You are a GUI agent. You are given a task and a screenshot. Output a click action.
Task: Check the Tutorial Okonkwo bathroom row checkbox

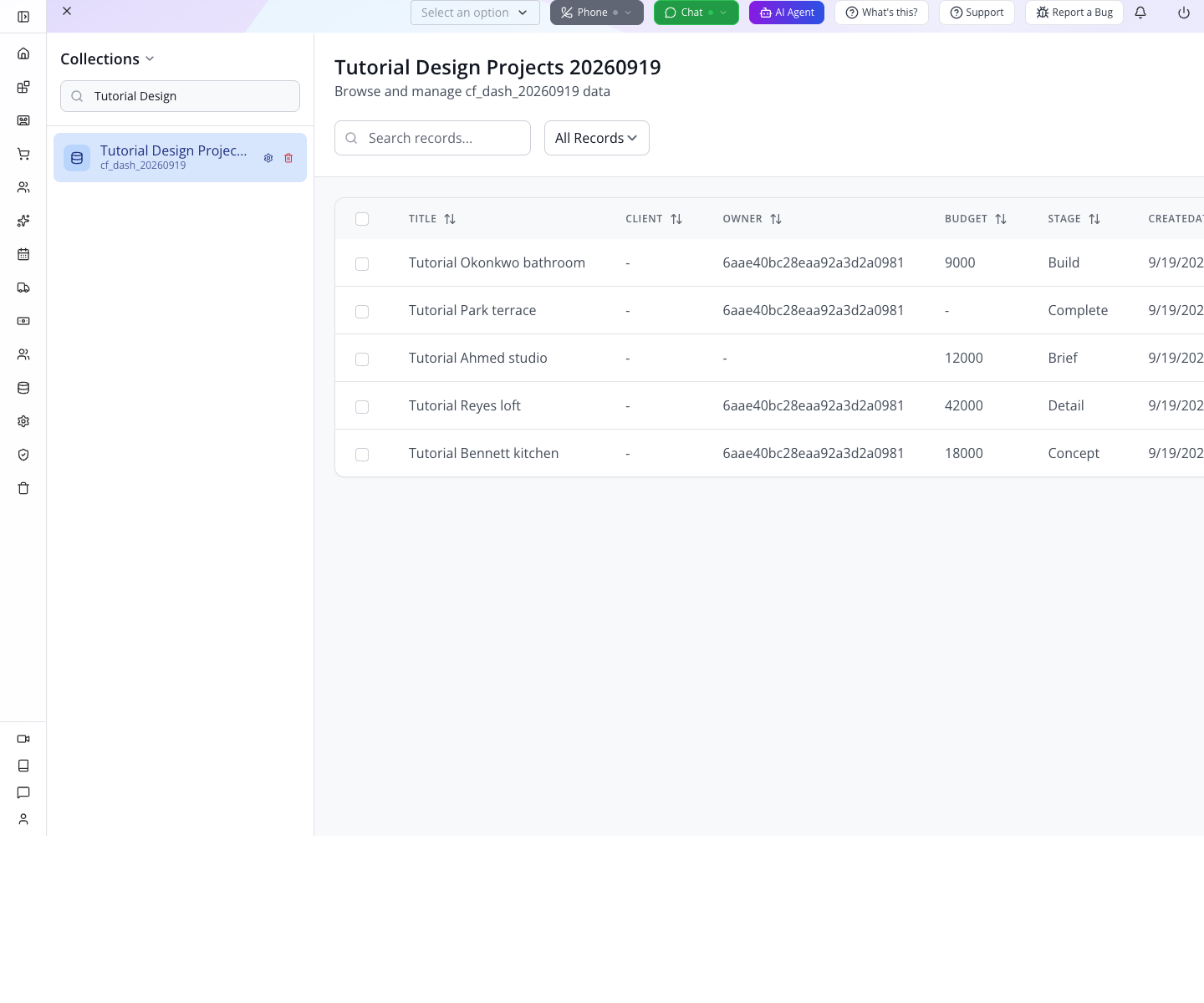pos(362,264)
